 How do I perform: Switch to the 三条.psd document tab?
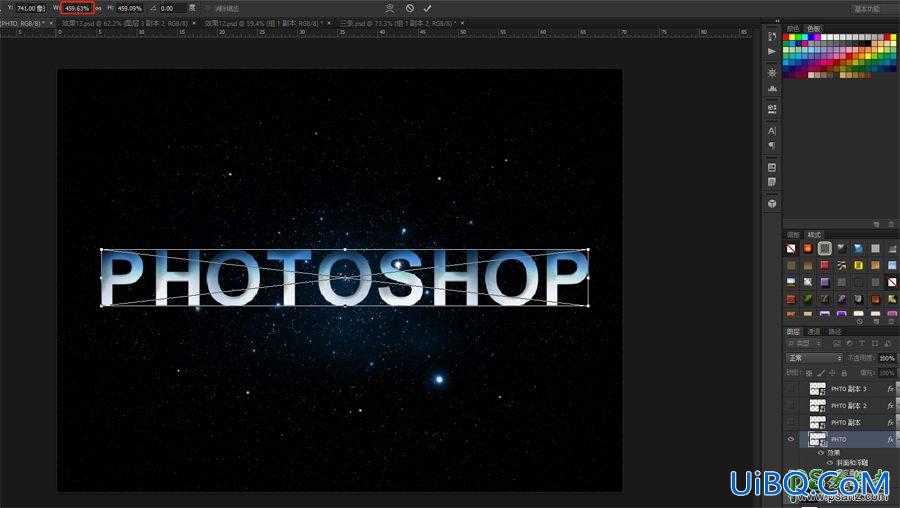coord(398,23)
